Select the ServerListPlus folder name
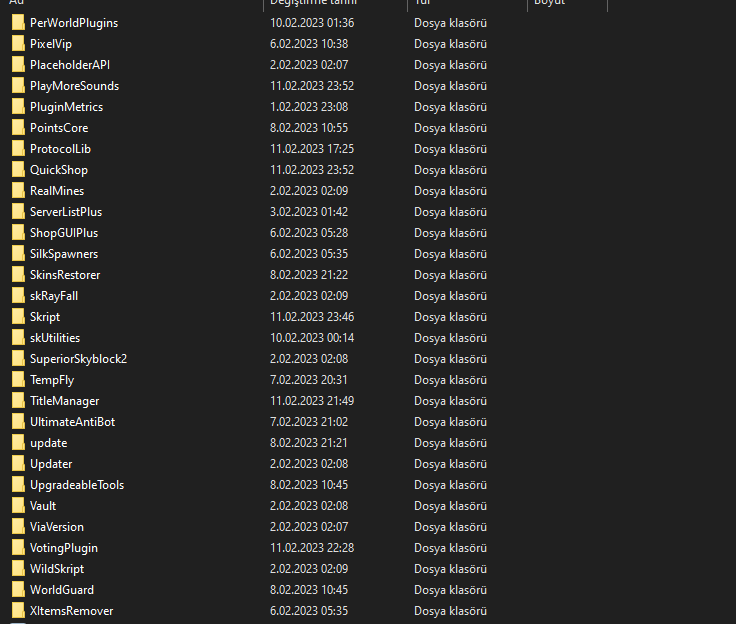This screenshot has height=624, width=736. tap(66, 212)
